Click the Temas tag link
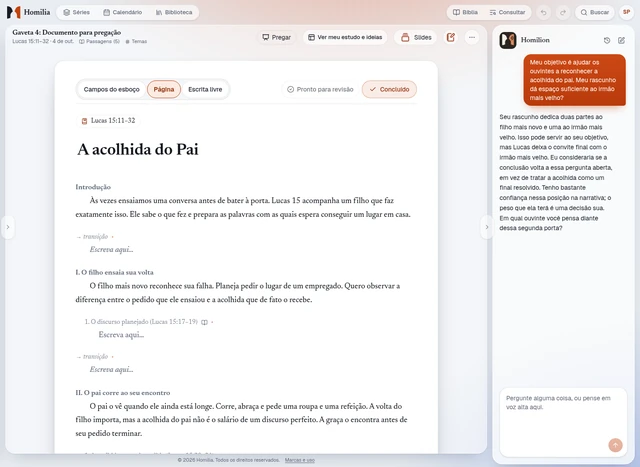Screen dimensions: 640x467 click(136, 41)
